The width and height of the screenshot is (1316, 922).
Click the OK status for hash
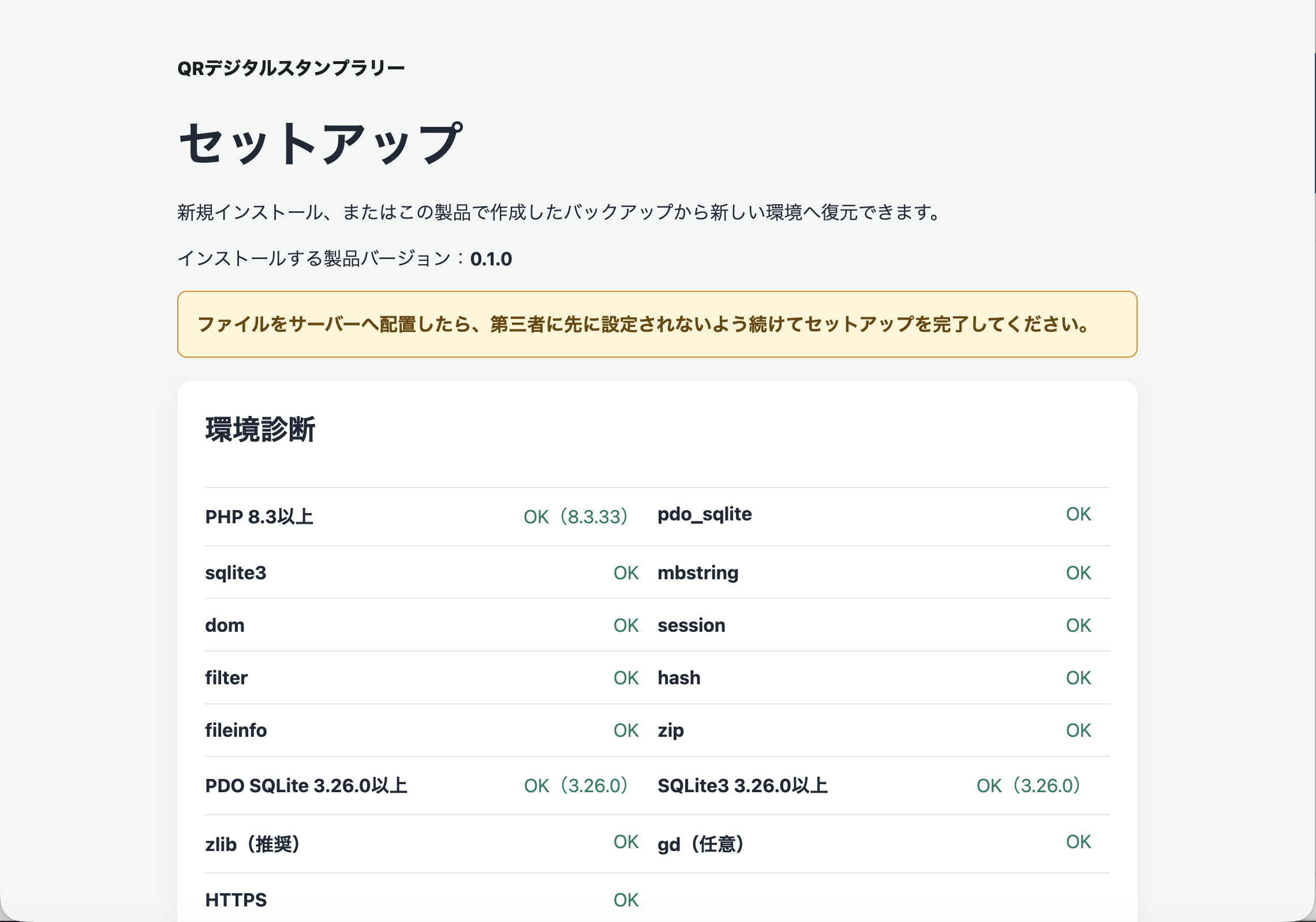pyautogui.click(x=1078, y=678)
